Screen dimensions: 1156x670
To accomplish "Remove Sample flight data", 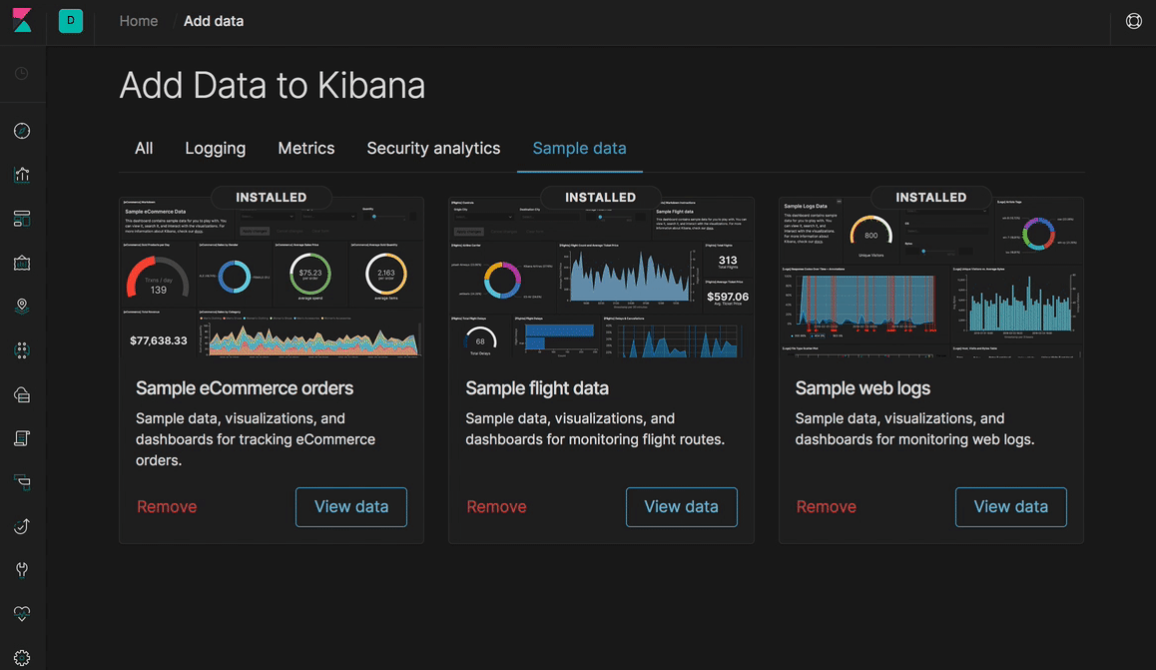I will click(x=496, y=507).
